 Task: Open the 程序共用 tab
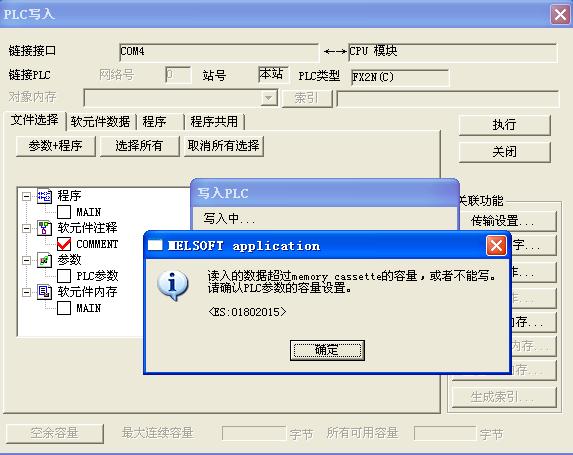click(214, 121)
